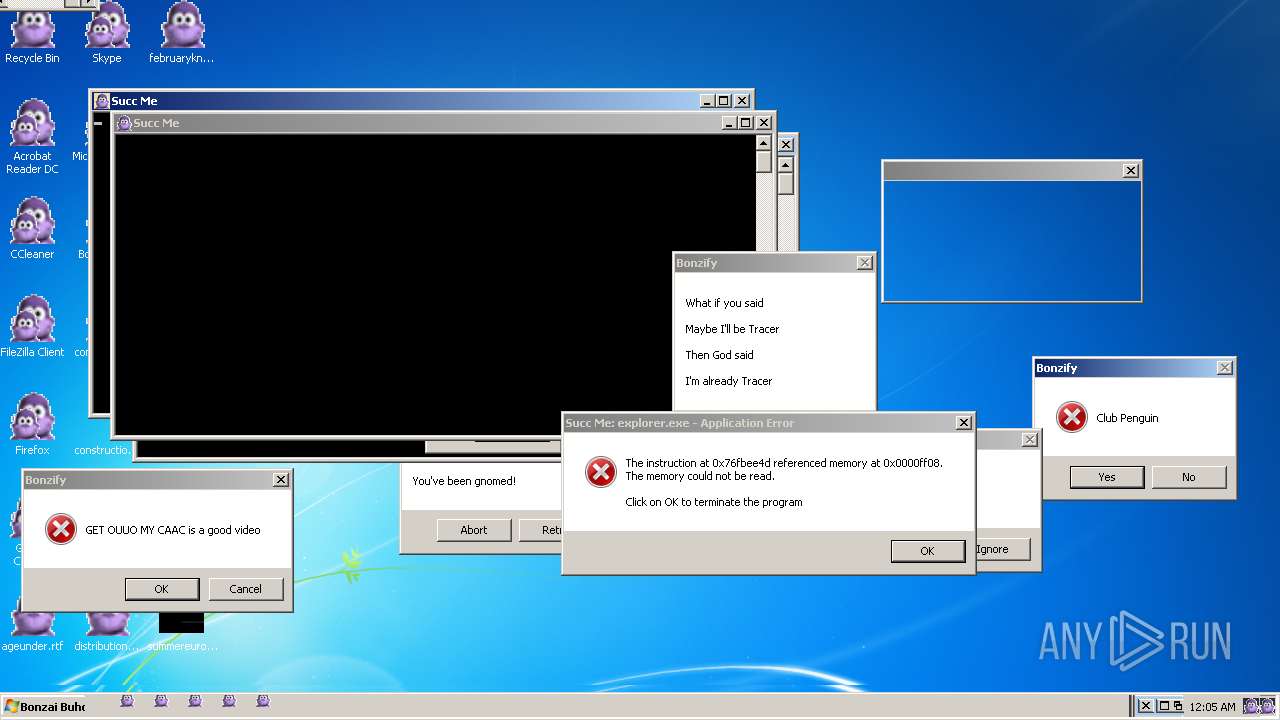Launch CCleaner from the desktop
Viewport: 1280px width, 720px height.
[x=32, y=229]
